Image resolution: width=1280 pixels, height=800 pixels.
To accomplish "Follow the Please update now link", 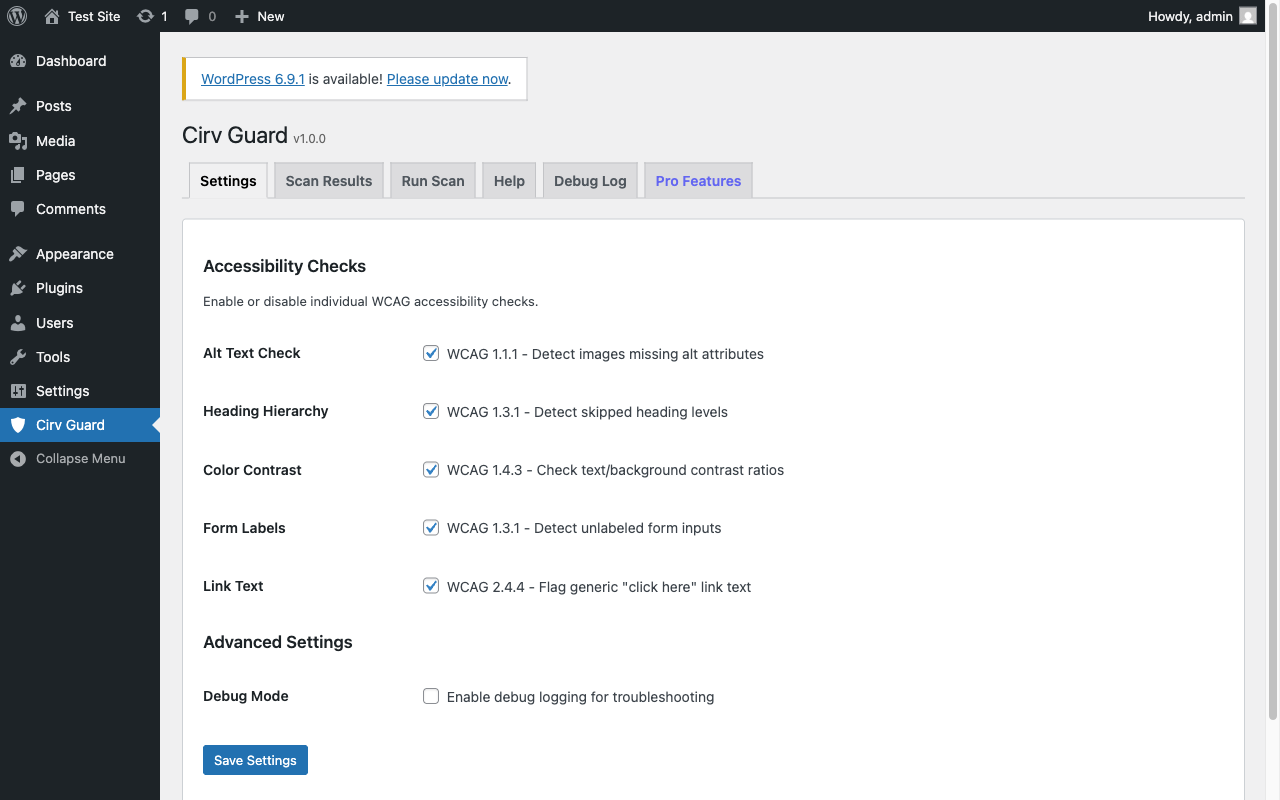I will [447, 79].
